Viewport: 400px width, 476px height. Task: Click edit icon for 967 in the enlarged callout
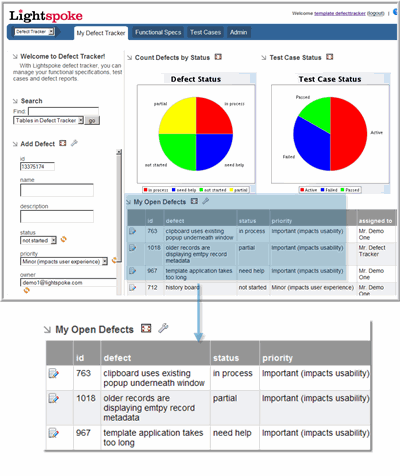point(54,433)
